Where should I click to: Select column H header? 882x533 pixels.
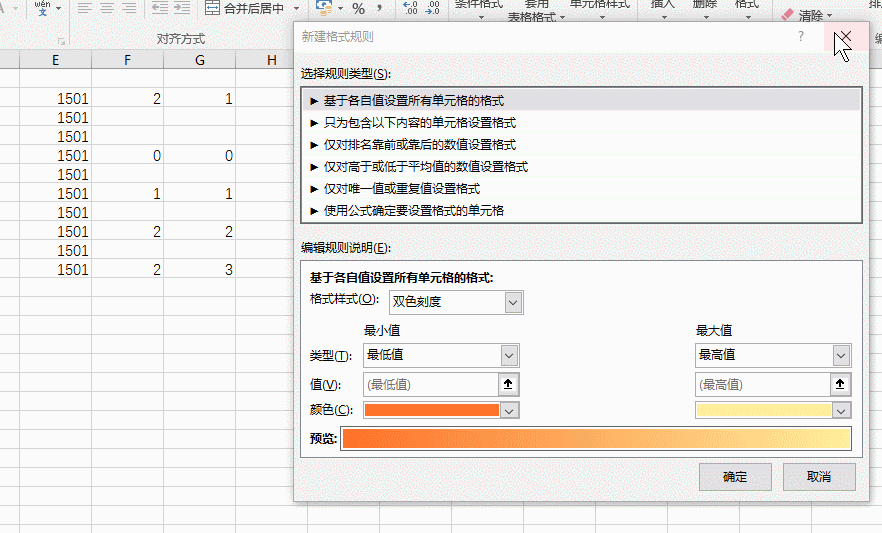pyautogui.click(x=272, y=60)
